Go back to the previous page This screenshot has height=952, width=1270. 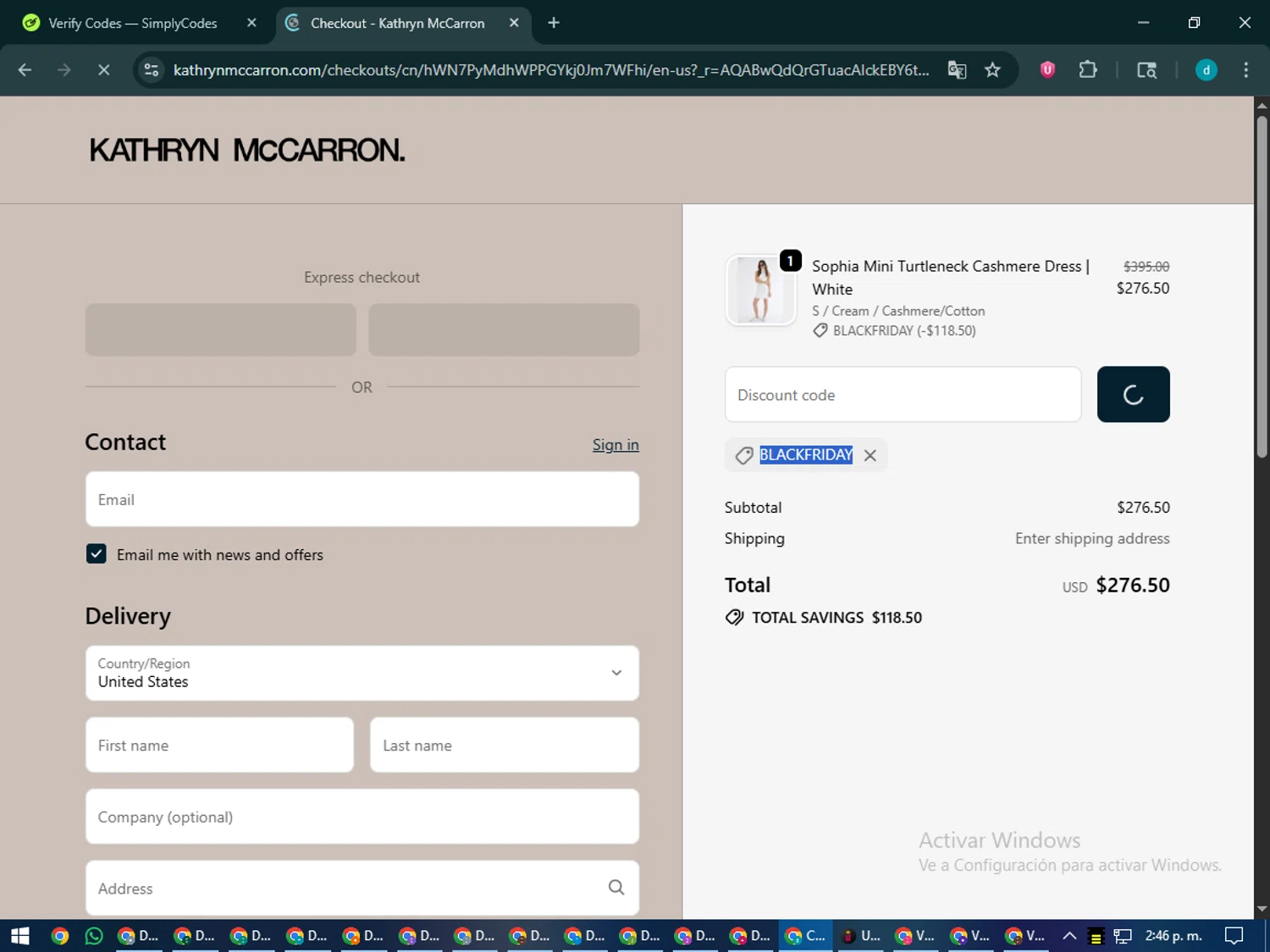[25, 70]
